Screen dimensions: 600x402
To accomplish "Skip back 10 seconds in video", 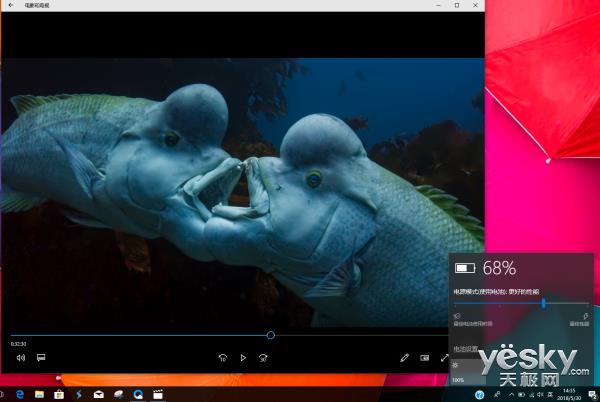I will coord(224,357).
